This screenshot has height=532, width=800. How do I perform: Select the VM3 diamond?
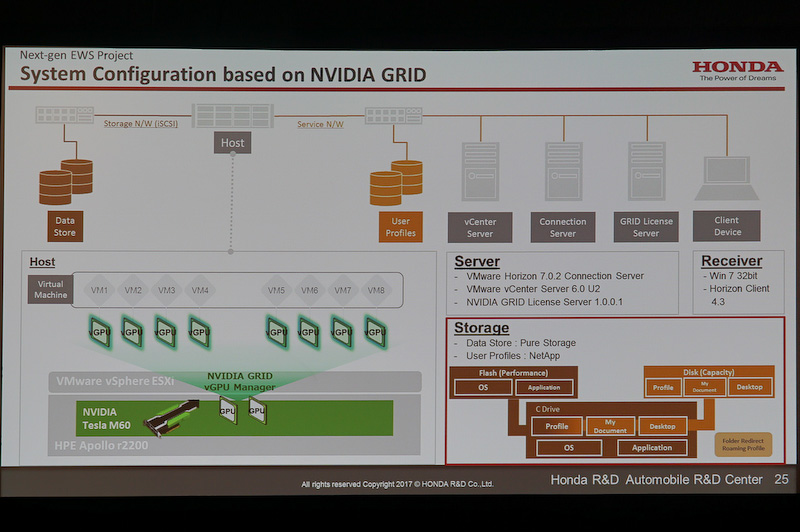click(x=166, y=290)
